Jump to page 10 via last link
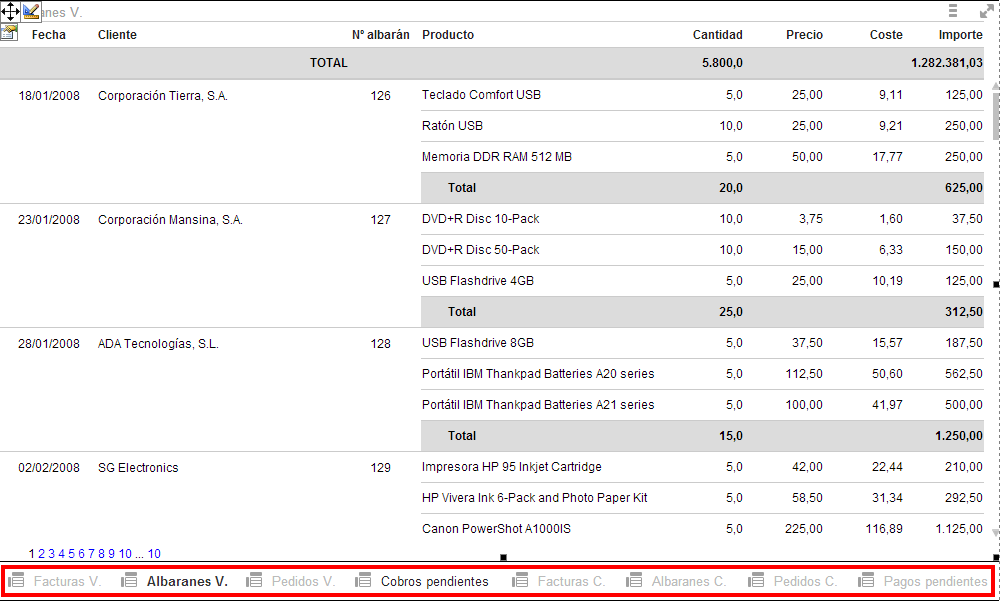 [155, 554]
